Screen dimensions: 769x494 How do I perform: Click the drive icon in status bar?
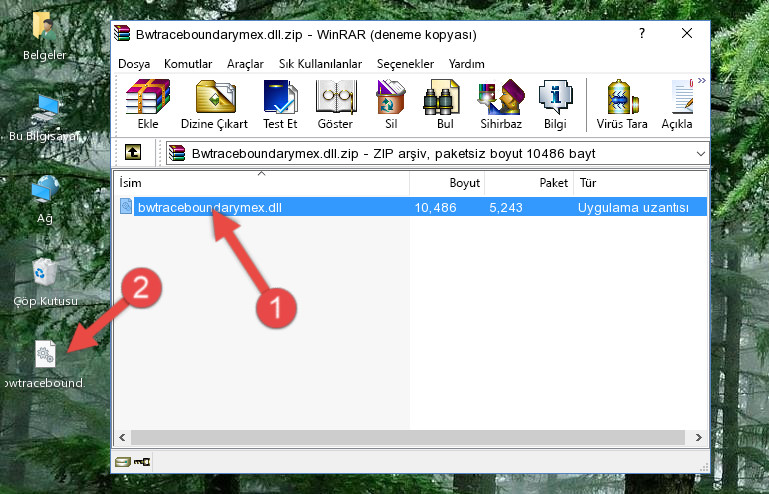point(123,462)
